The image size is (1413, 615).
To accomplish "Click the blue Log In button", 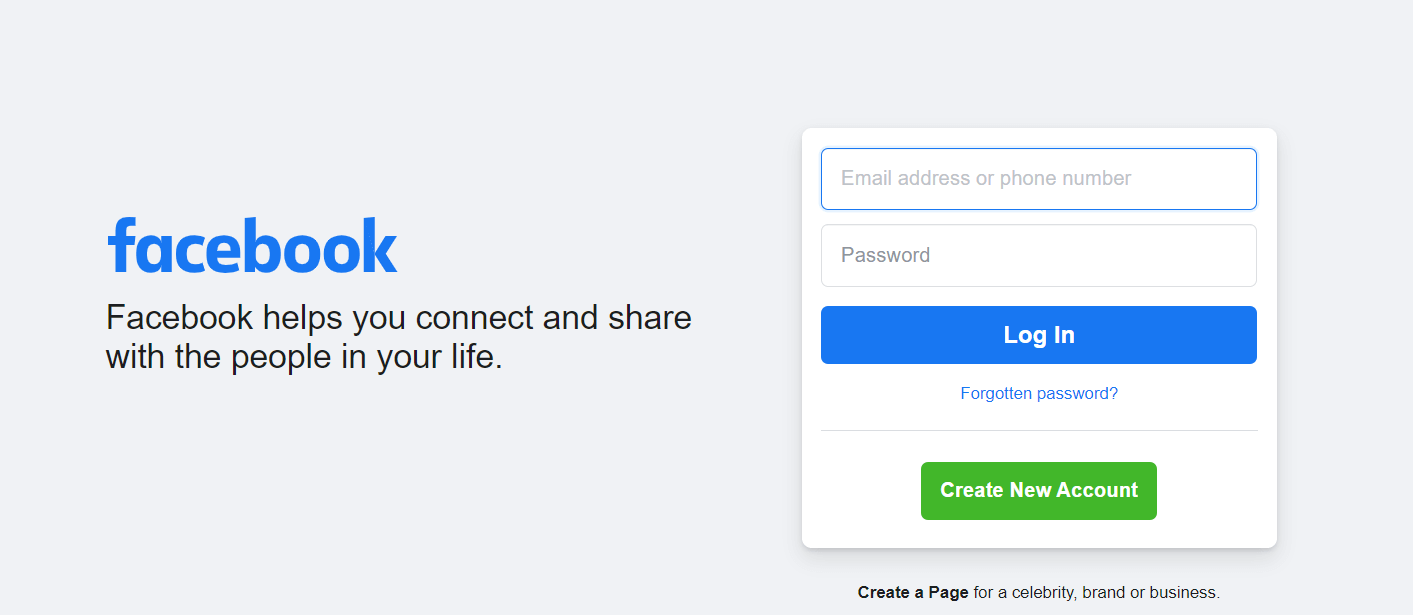I will 1039,335.
